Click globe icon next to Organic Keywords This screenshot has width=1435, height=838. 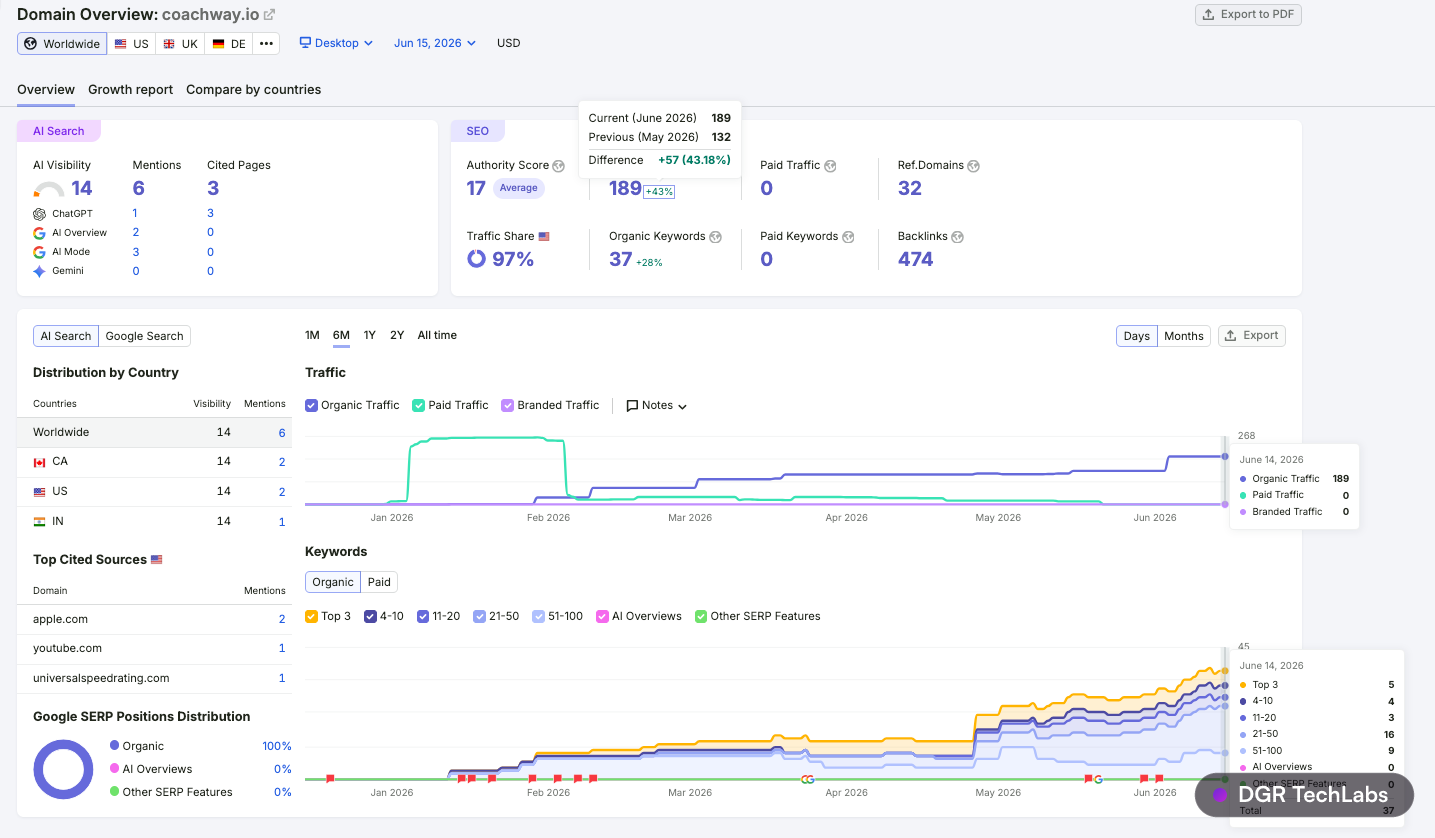tap(715, 237)
